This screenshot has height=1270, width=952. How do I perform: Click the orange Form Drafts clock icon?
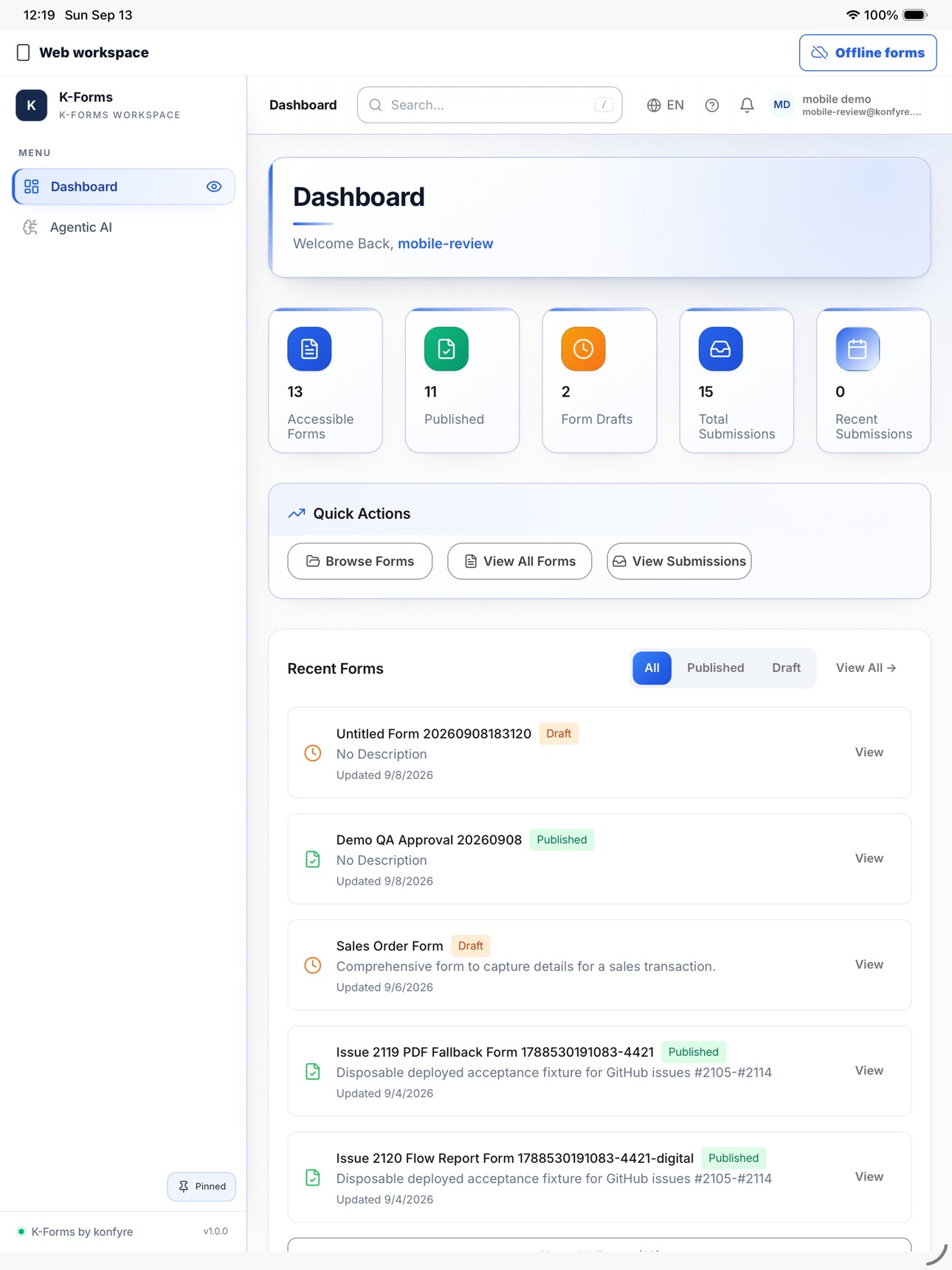click(x=583, y=349)
